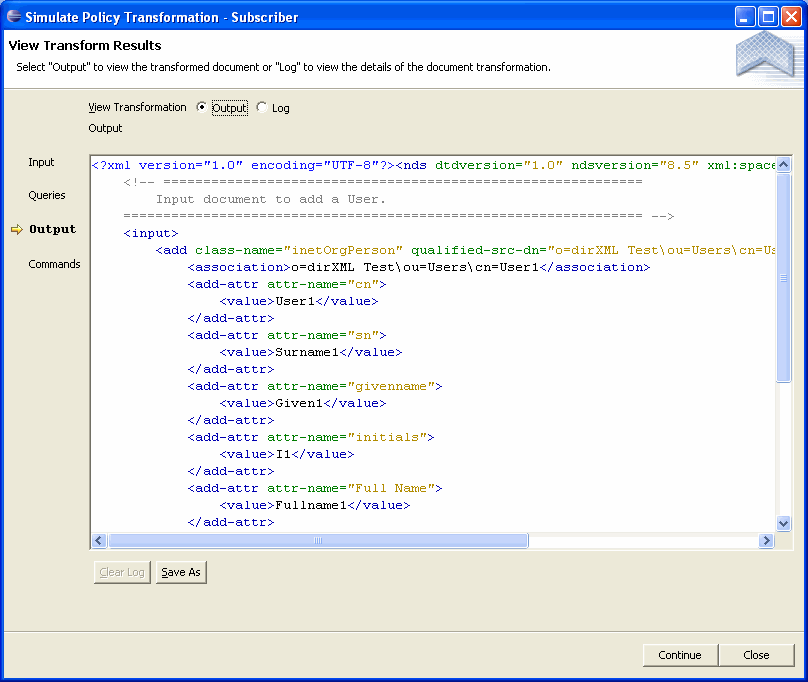This screenshot has height=682, width=808.
Task: Click the horizontal scrollbar left arrow
Action: (99, 541)
